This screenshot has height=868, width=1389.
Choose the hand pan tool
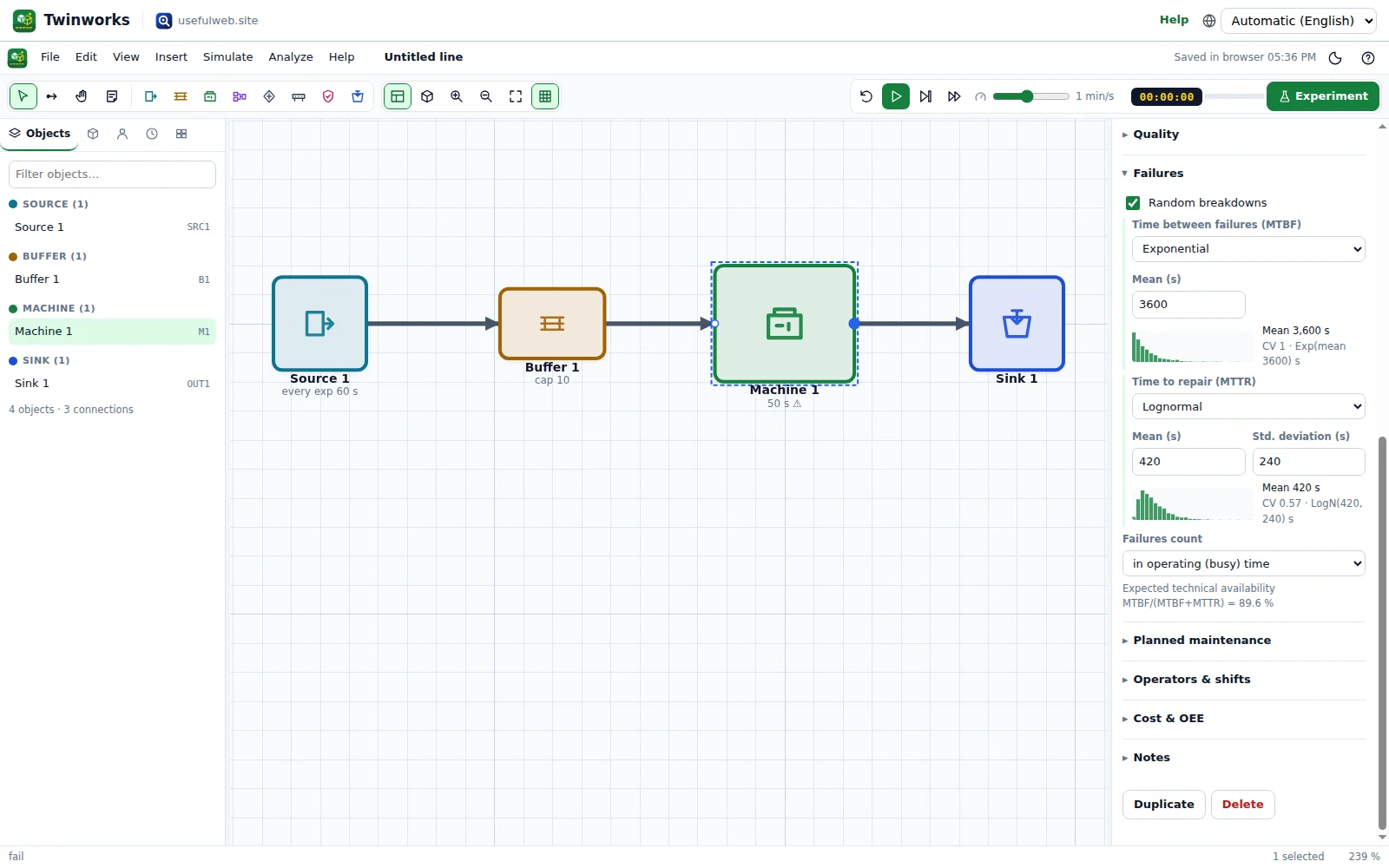82,96
